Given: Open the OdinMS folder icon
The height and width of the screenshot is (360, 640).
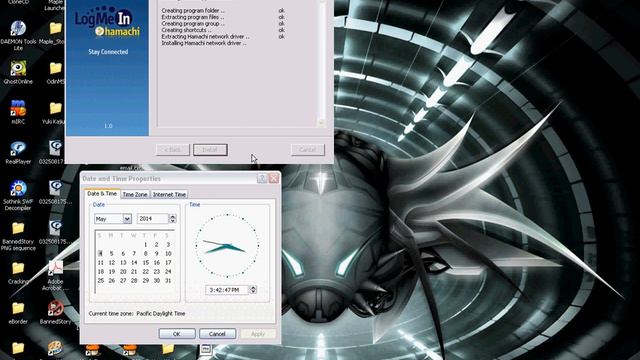Looking at the screenshot, I should point(56,69).
